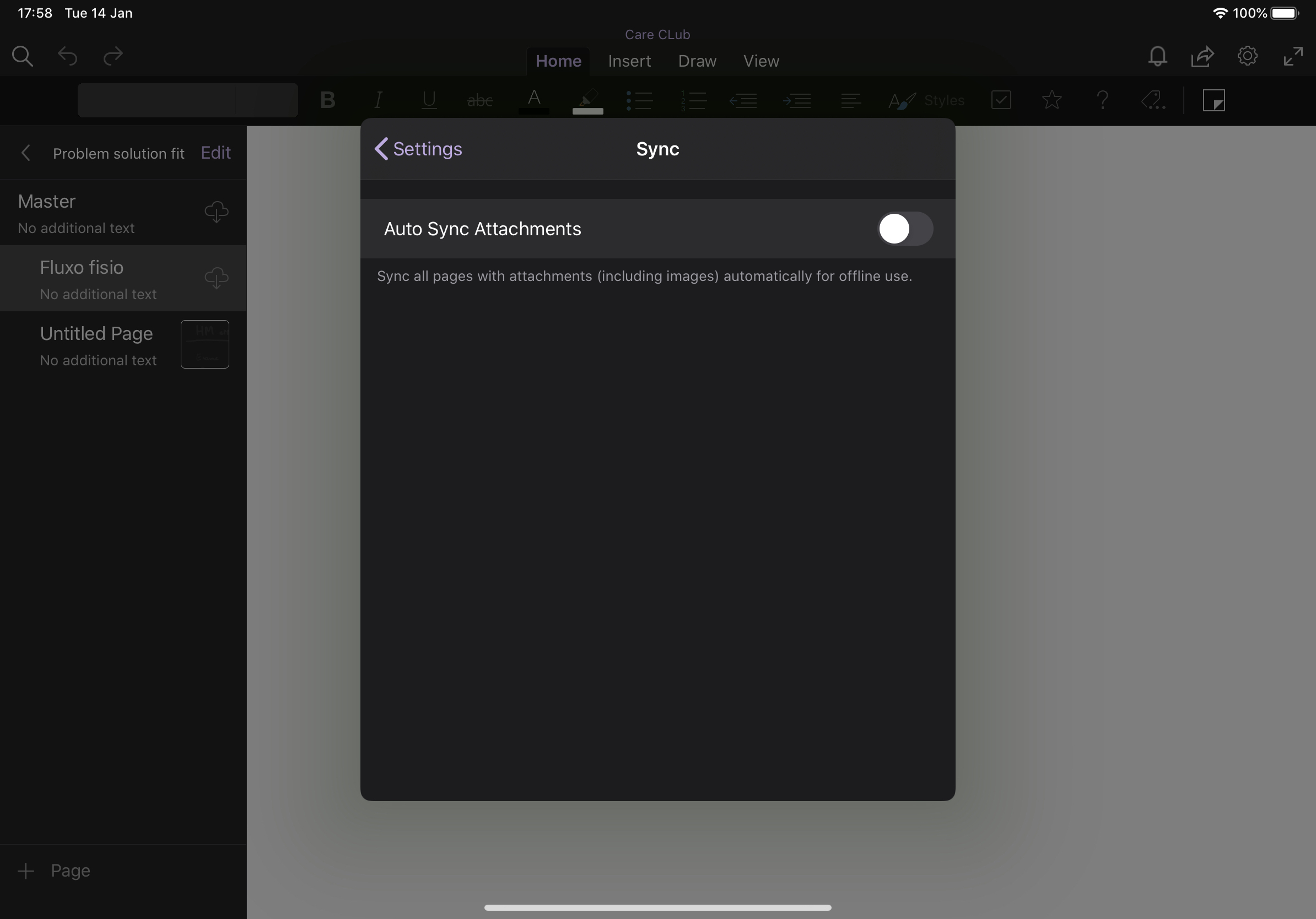This screenshot has height=919, width=1316.
Task: Enter full screen with expand arrows icon
Action: pyautogui.click(x=1293, y=56)
